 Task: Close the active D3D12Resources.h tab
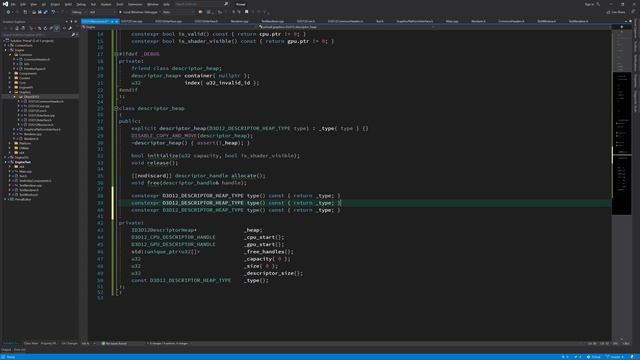pyautogui.click(x=117, y=21)
